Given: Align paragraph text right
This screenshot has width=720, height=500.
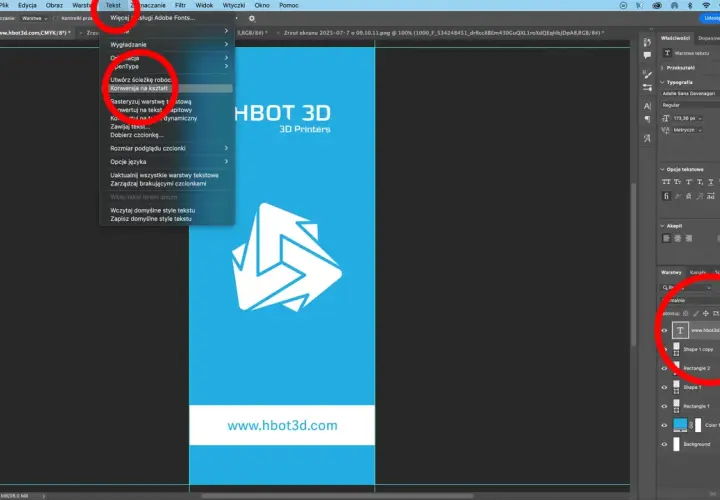Looking at the screenshot, I should click(689, 238).
